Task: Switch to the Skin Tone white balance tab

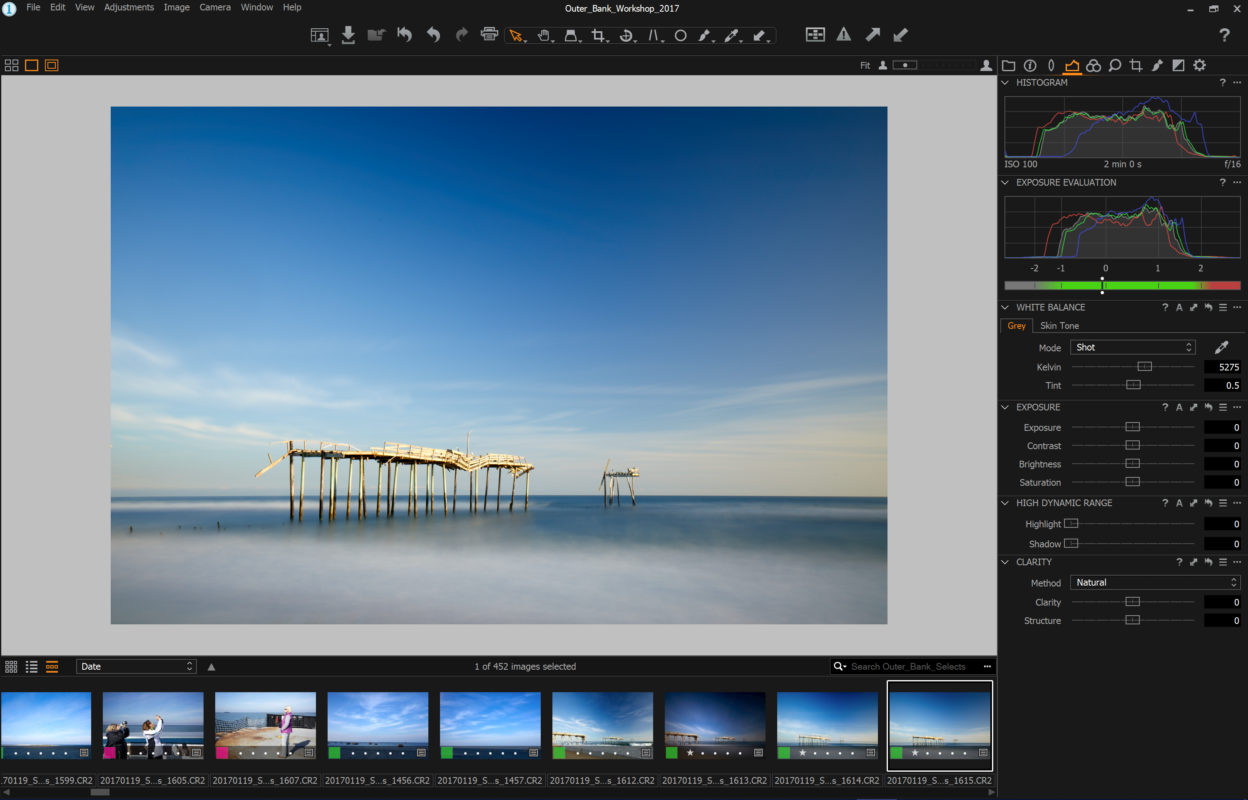Action: (x=1059, y=325)
